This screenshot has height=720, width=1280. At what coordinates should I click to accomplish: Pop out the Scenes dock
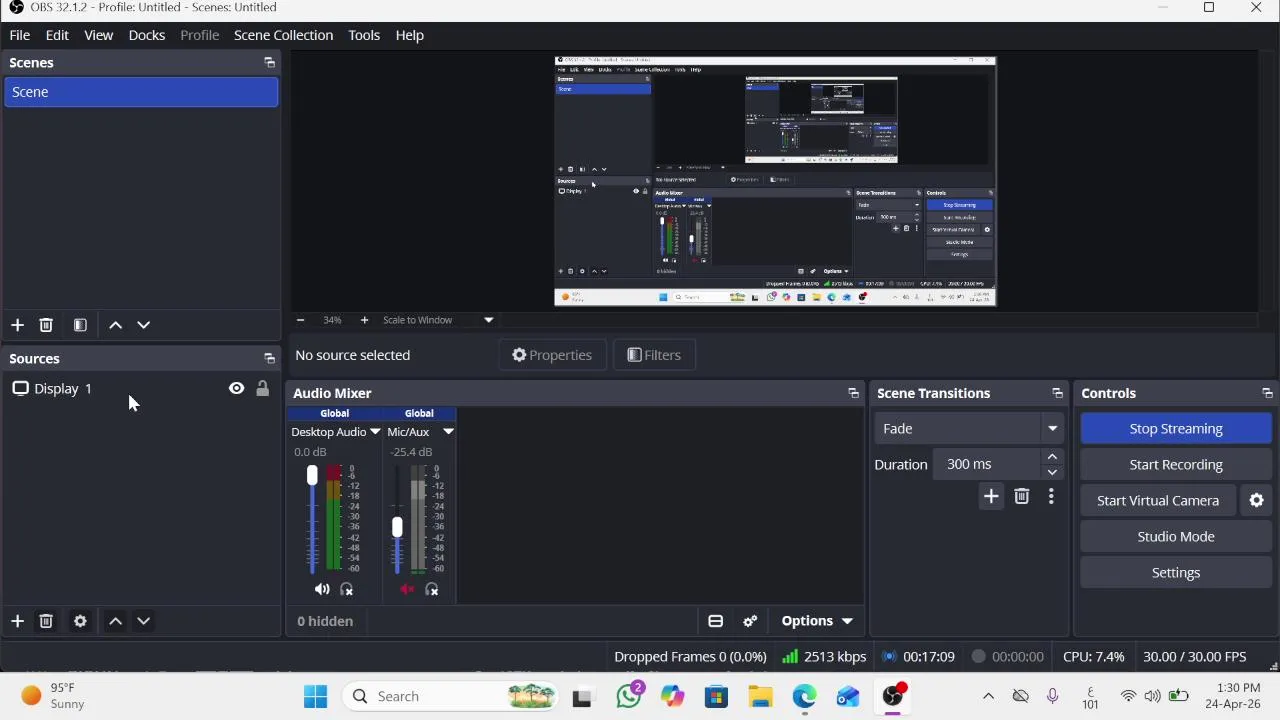point(269,63)
